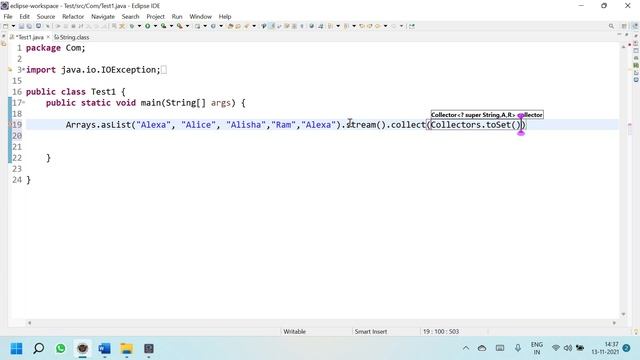Click the Open Type toolbar icon
The width and height of the screenshot is (640, 360).
click(x=230, y=26)
